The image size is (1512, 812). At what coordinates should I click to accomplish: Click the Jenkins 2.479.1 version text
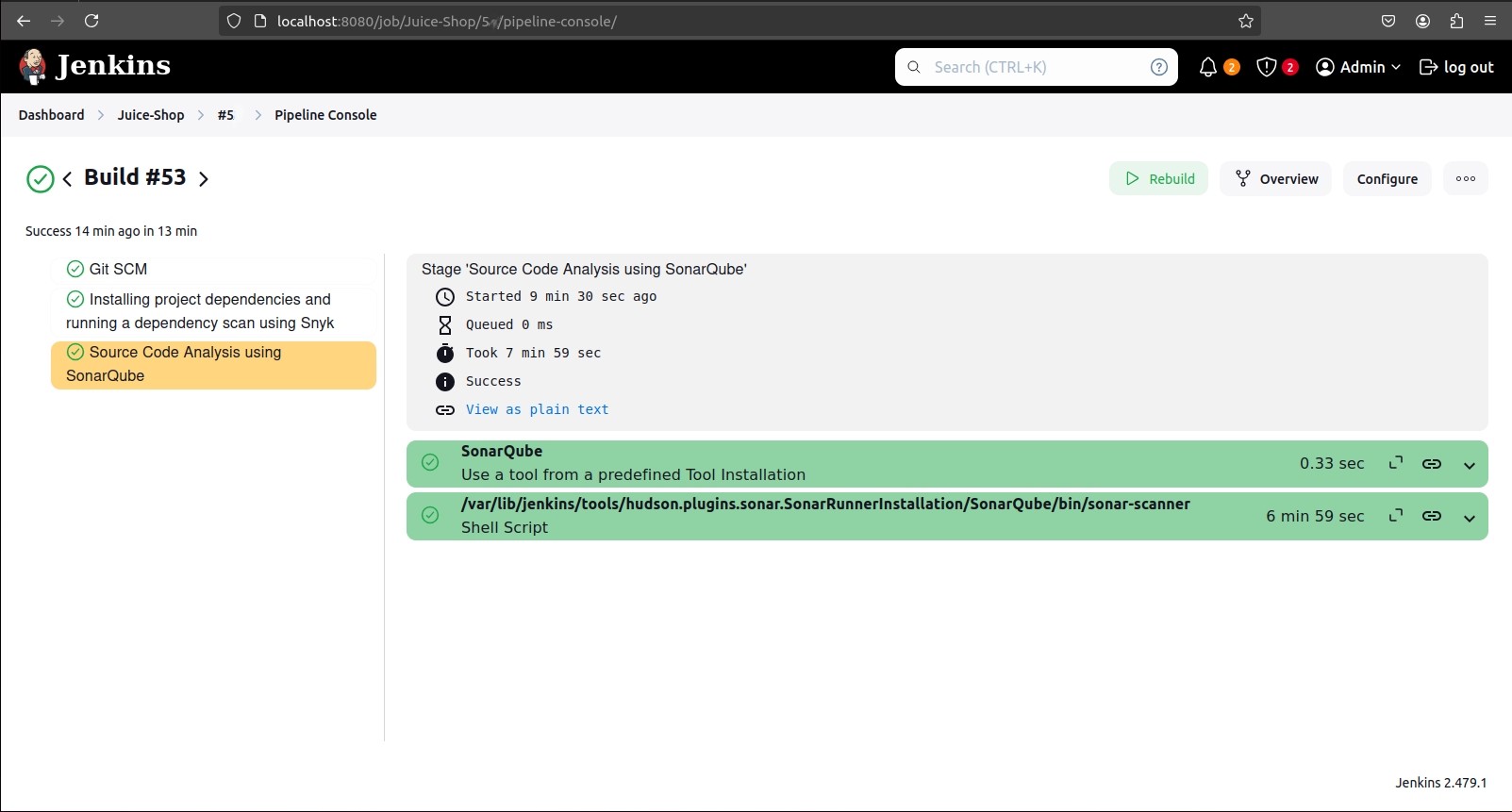(x=1440, y=783)
